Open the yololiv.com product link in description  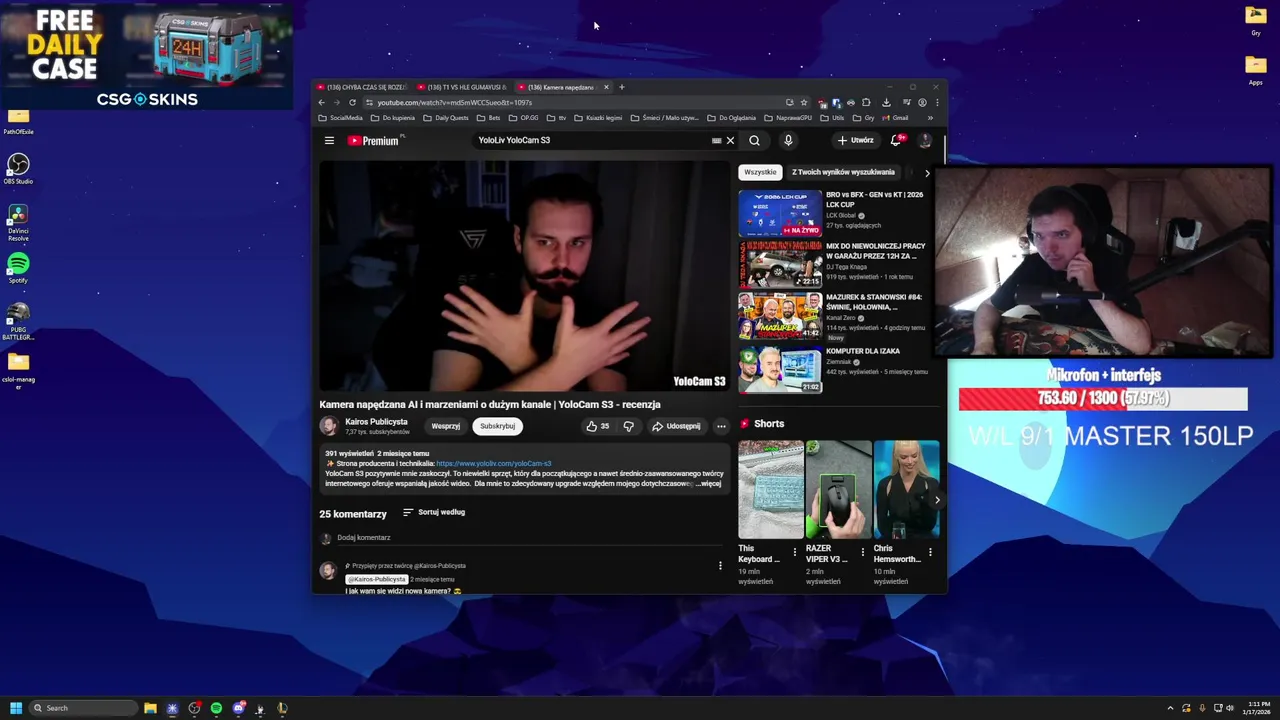click(494, 464)
